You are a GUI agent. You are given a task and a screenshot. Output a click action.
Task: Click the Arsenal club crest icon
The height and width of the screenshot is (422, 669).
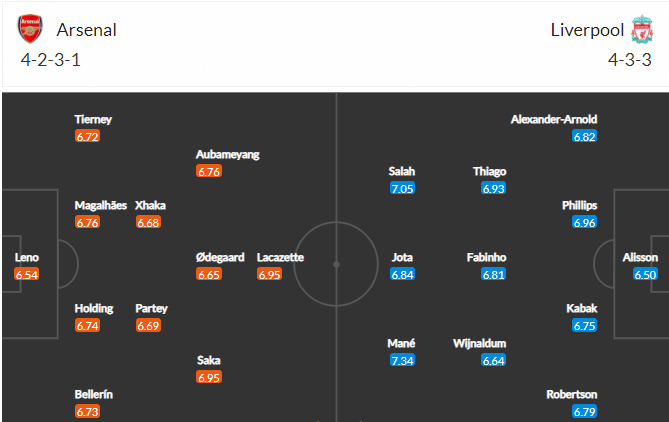coord(30,29)
